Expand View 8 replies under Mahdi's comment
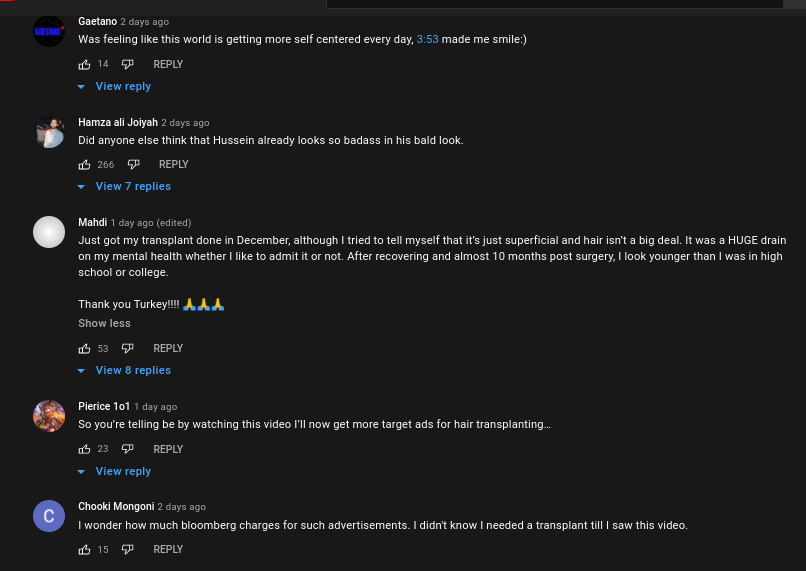806x571 pixels. pyautogui.click(x=124, y=371)
